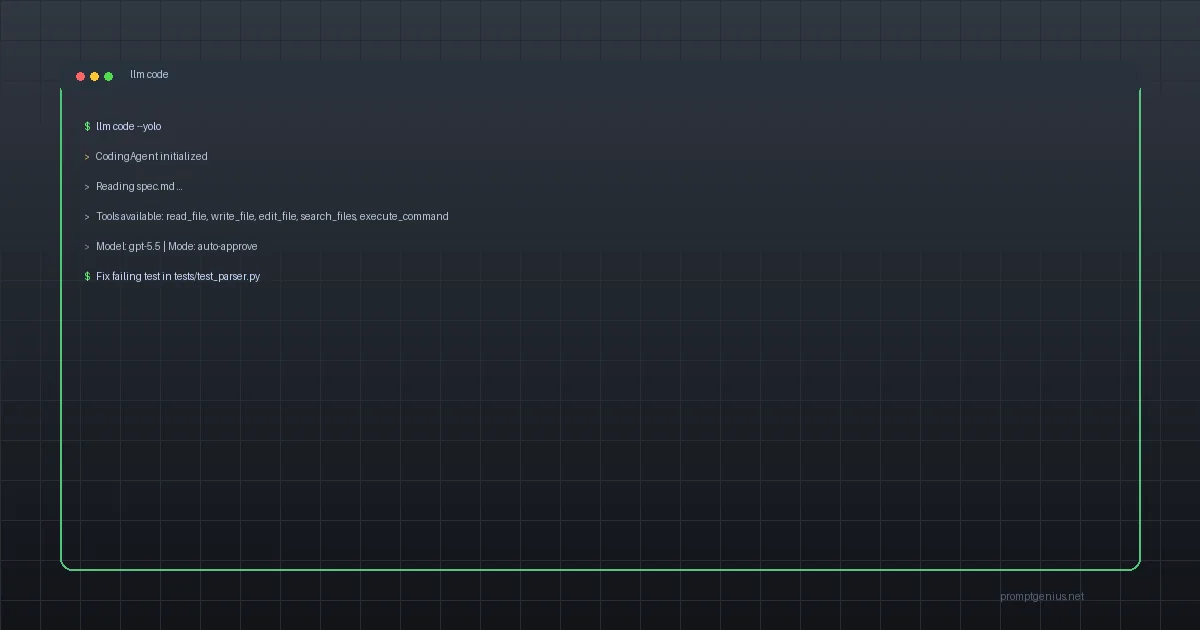Image resolution: width=1200 pixels, height=630 pixels.
Task: Click the red close dot in title bar
Action: 81,76
